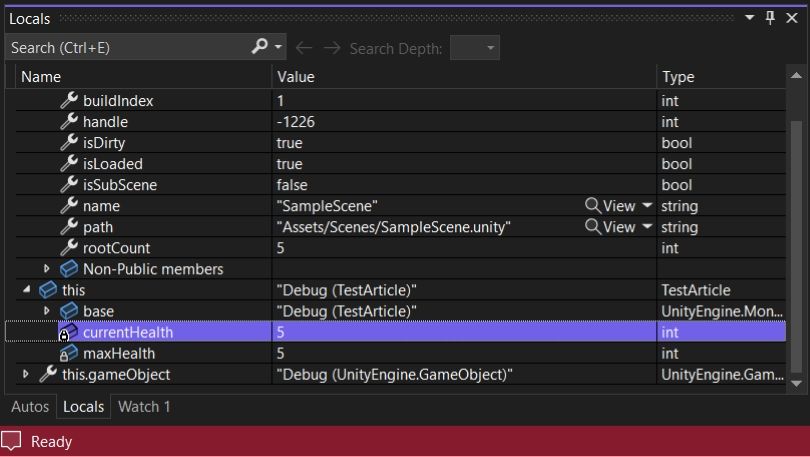Click the search magnifier icon in Locals
810x457 pixels.
pyautogui.click(x=259, y=46)
